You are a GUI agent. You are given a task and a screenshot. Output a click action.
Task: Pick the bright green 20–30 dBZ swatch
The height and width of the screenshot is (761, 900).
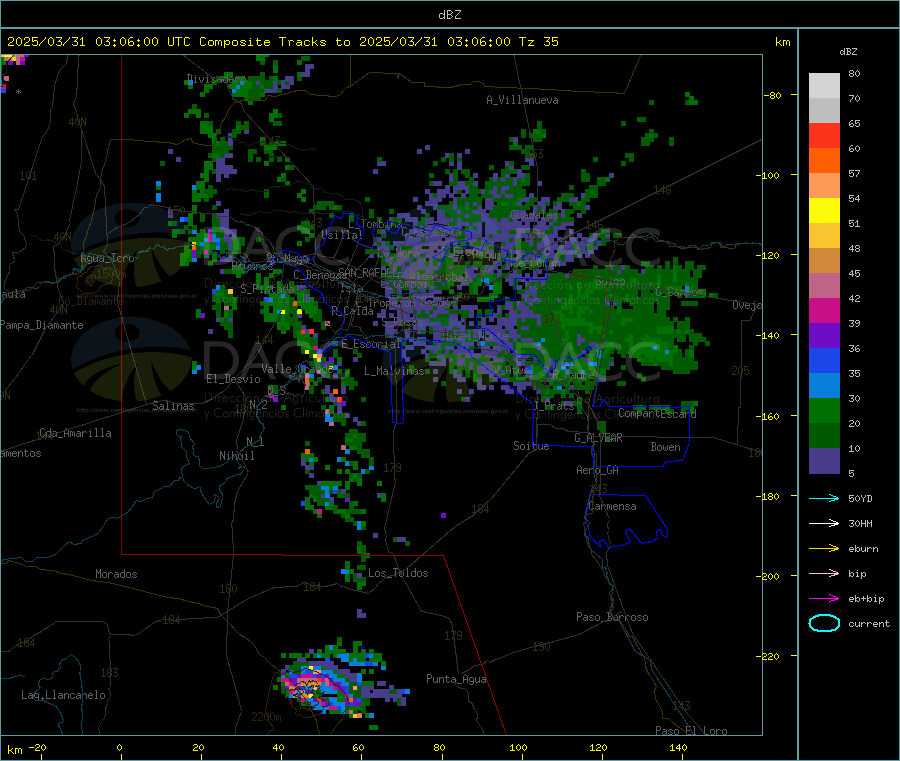(824, 410)
